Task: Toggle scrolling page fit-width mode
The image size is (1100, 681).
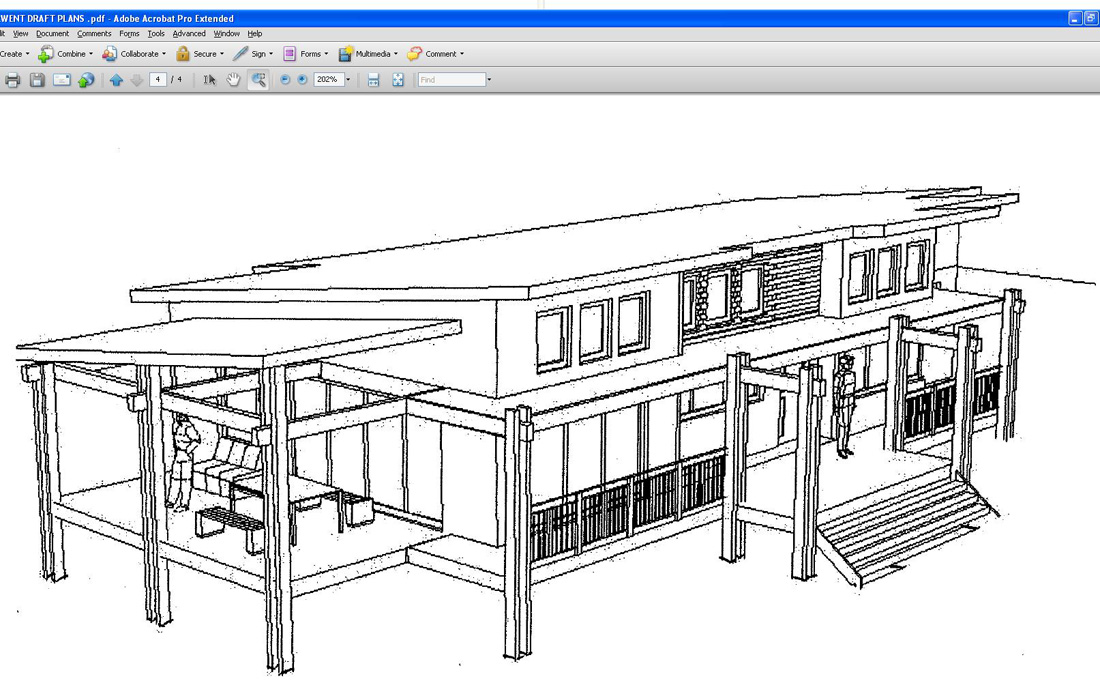Action: coord(374,80)
